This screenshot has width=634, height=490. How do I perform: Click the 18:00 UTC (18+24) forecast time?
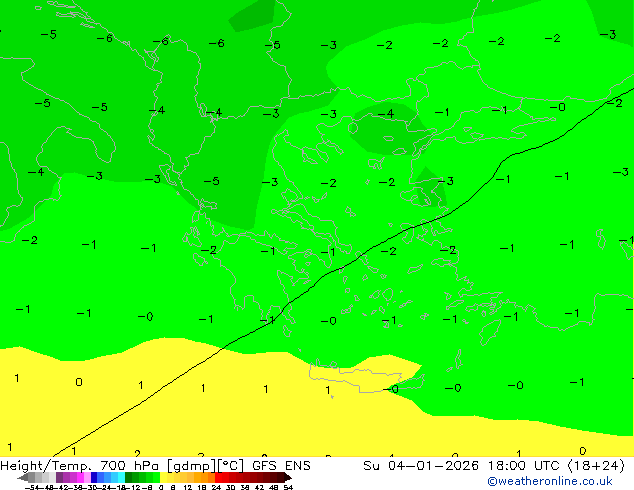pyautogui.click(x=556, y=466)
